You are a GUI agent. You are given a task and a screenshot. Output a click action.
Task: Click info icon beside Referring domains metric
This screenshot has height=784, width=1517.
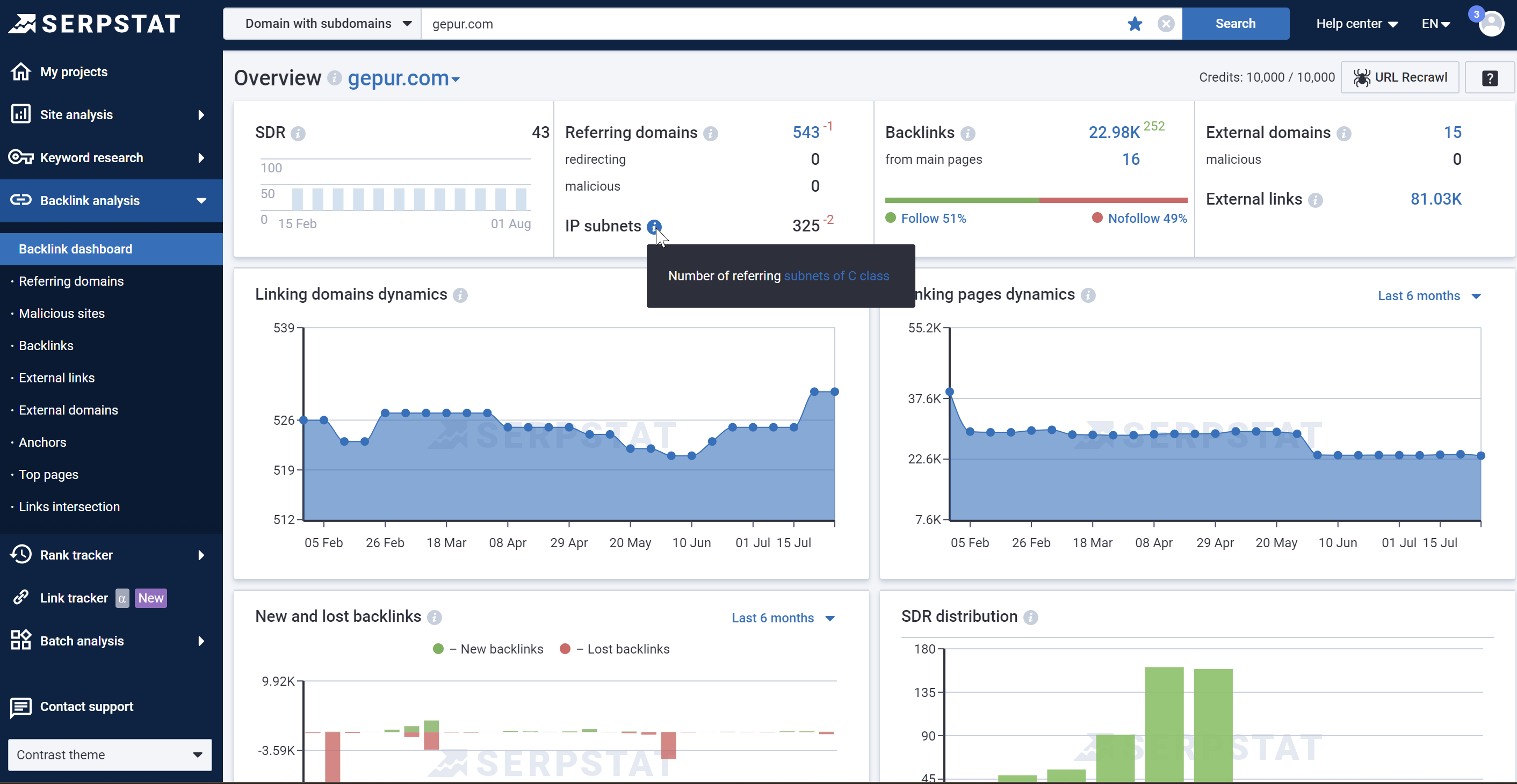pos(710,134)
